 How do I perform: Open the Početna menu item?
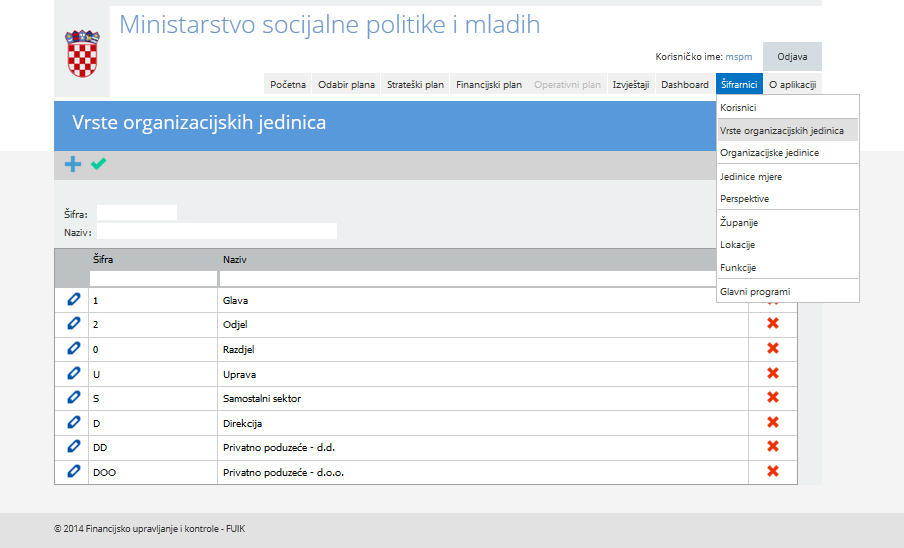point(288,84)
